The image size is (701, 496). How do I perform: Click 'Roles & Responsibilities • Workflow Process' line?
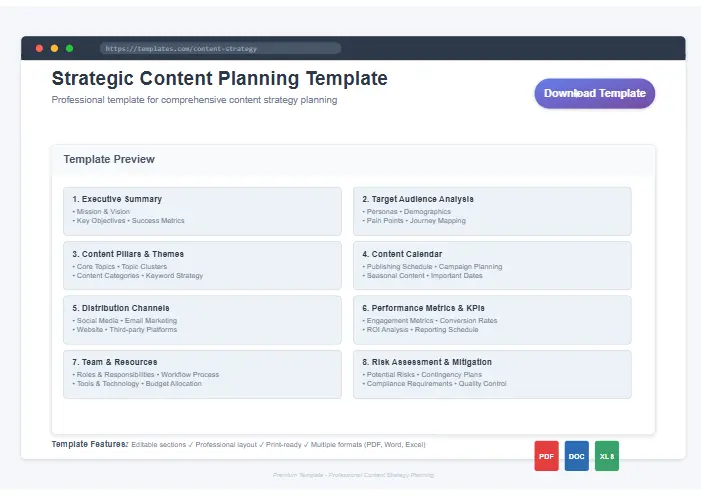pos(148,375)
